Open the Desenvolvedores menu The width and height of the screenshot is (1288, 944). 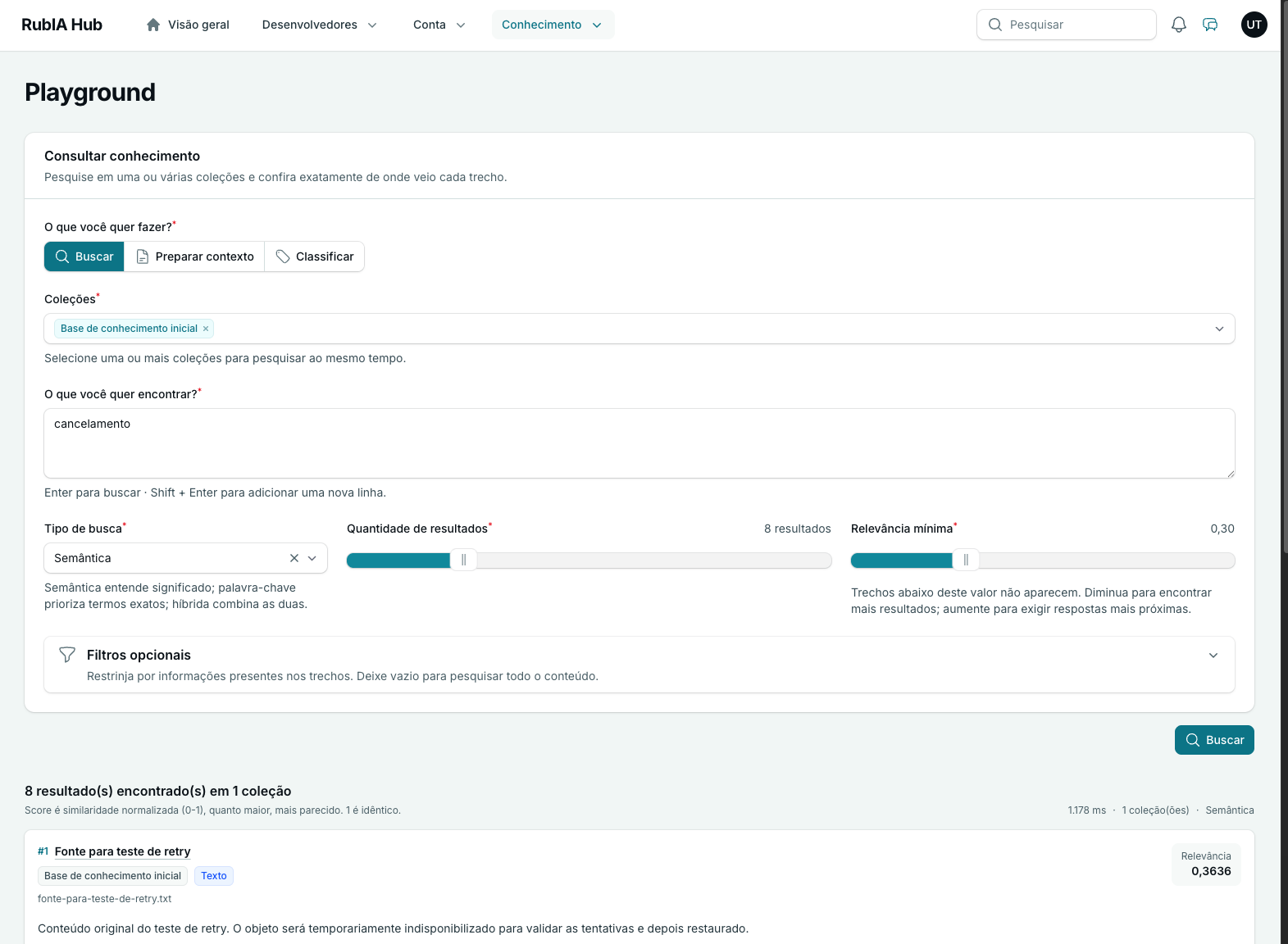(320, 25)
